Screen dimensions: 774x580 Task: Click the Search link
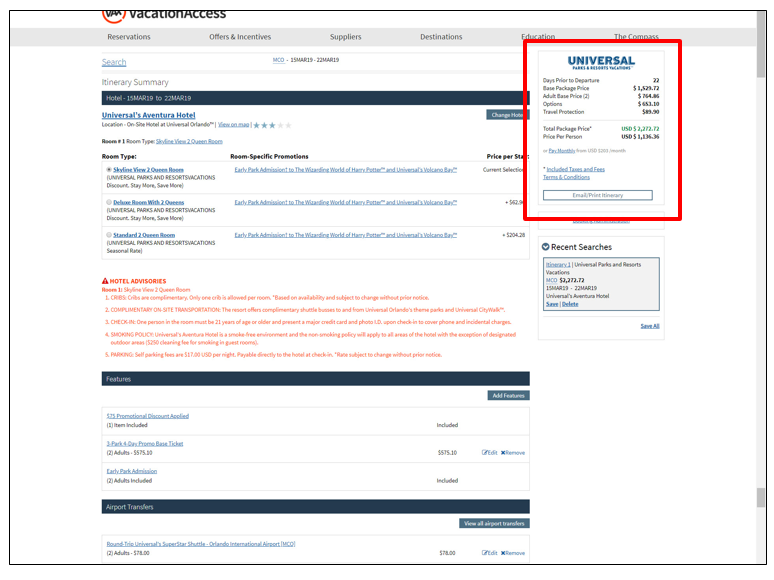pos(114,62)
